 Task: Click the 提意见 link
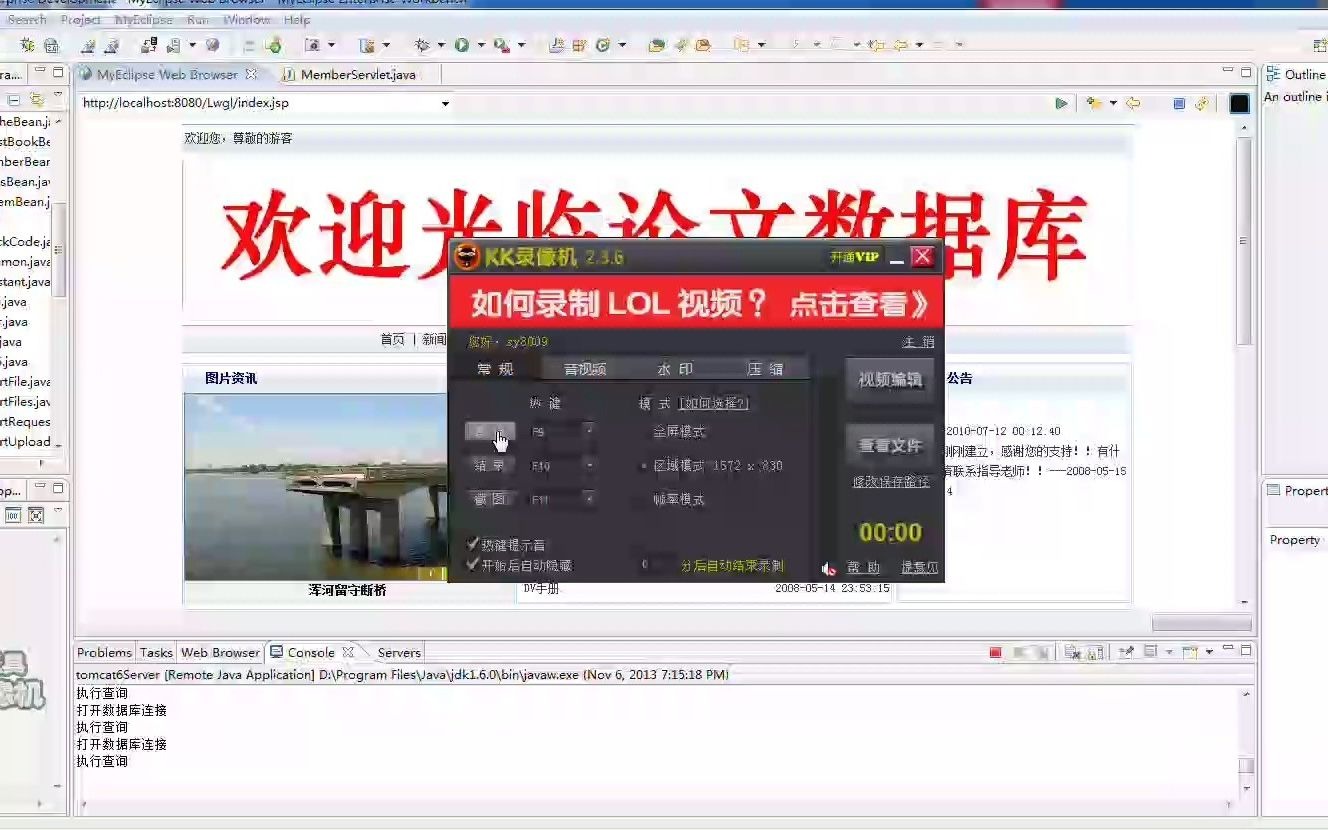[x=919, y=567]
